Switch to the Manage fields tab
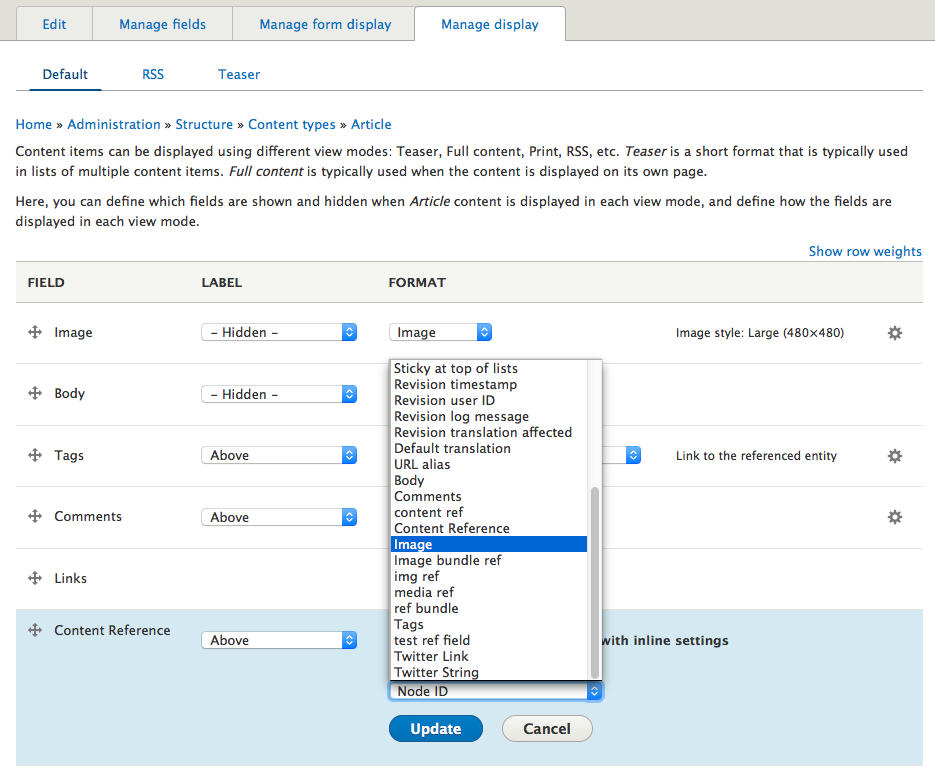 point(162,24)
